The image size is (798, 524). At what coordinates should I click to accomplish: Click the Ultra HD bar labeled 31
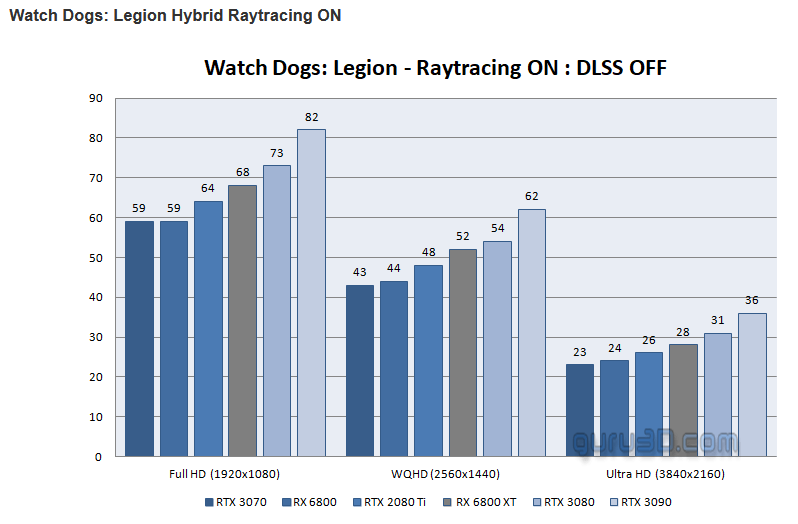718,395
